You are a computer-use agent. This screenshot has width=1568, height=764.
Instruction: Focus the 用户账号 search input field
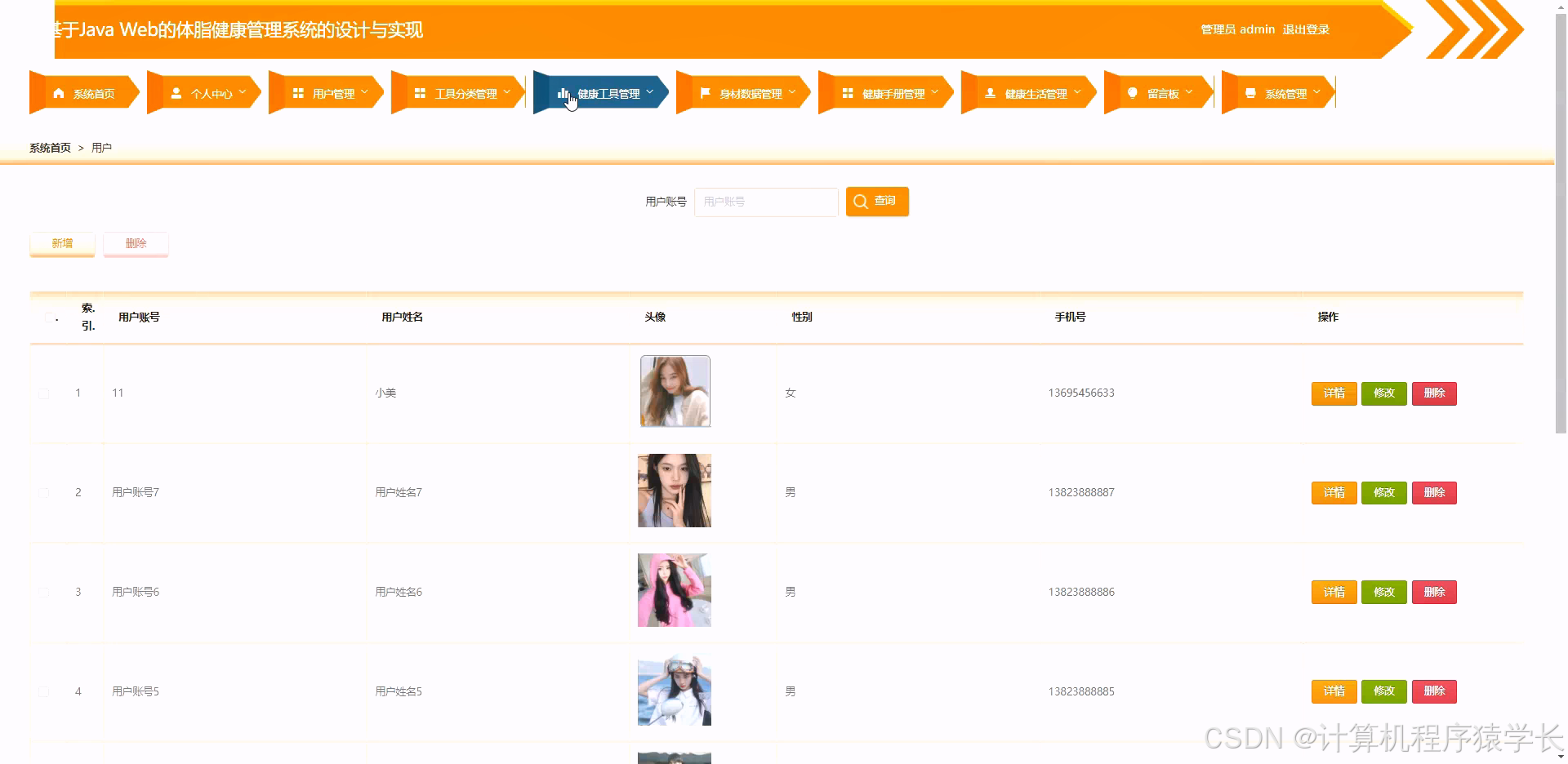766,202
